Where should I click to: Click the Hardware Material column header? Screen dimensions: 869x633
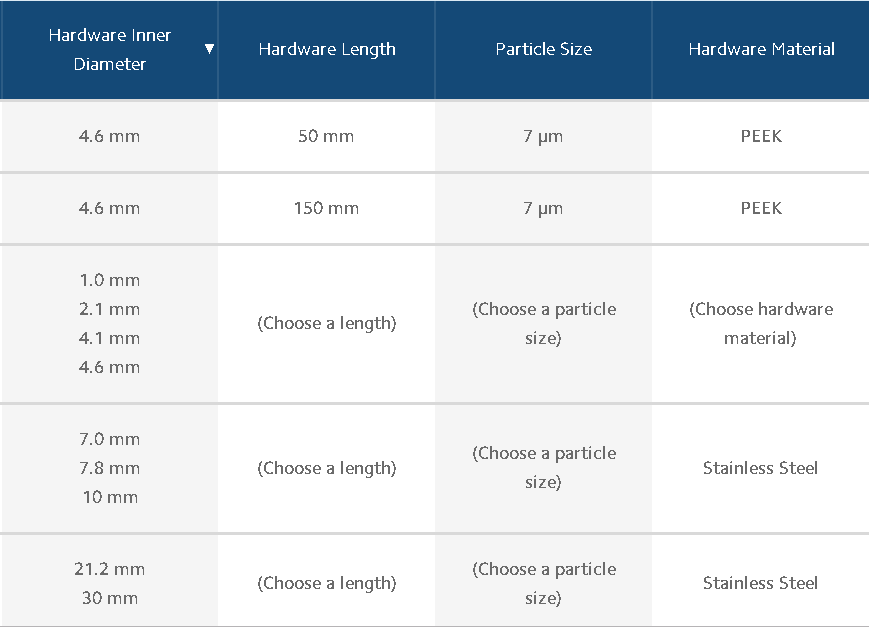[761, 49]
